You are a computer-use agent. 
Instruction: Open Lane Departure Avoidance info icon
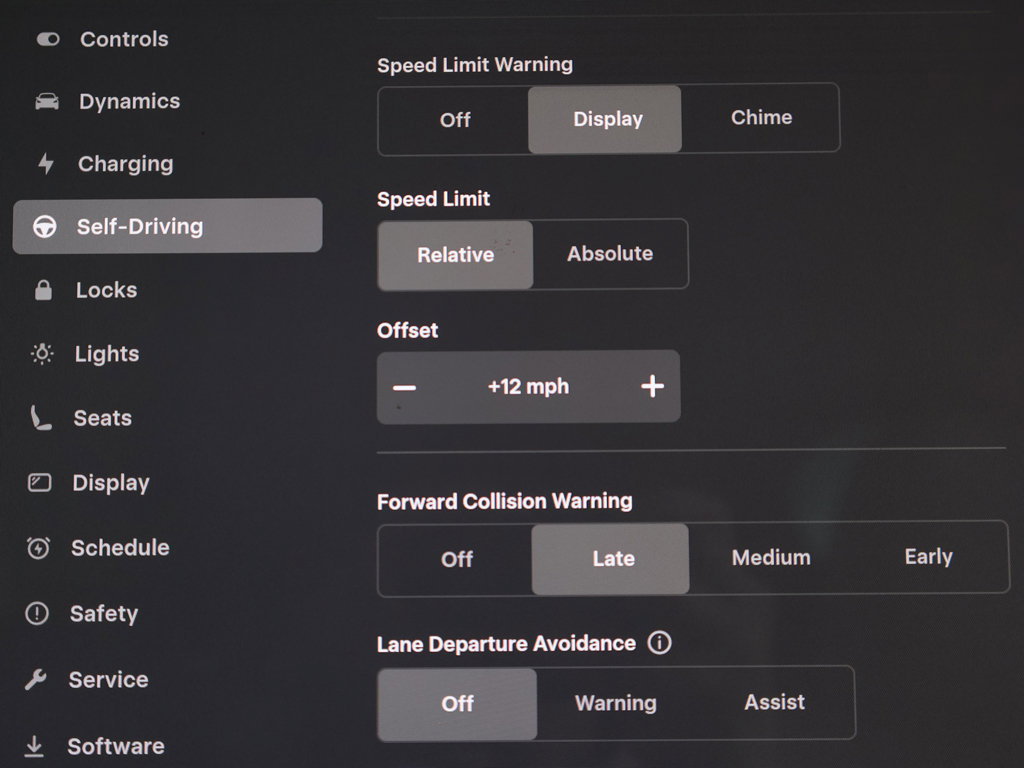tap(660, 643)
